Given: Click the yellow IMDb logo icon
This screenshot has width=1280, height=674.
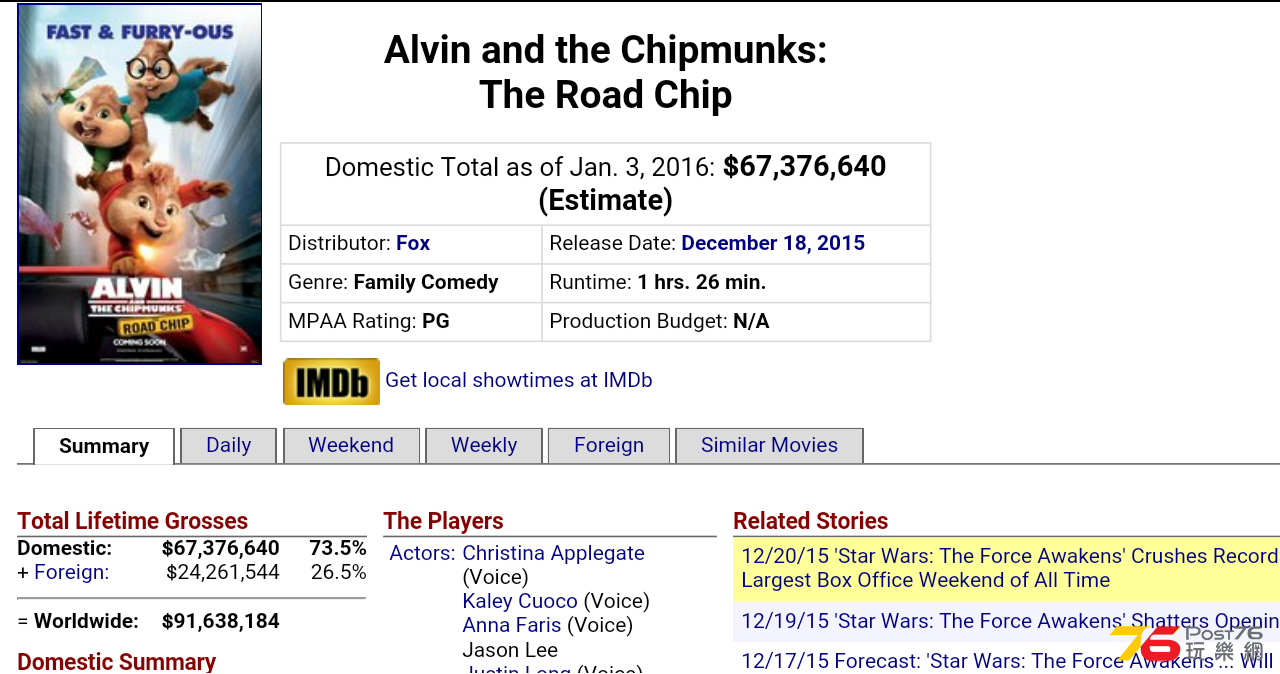Looking at the screenshot, I should (x=331, y=381).
